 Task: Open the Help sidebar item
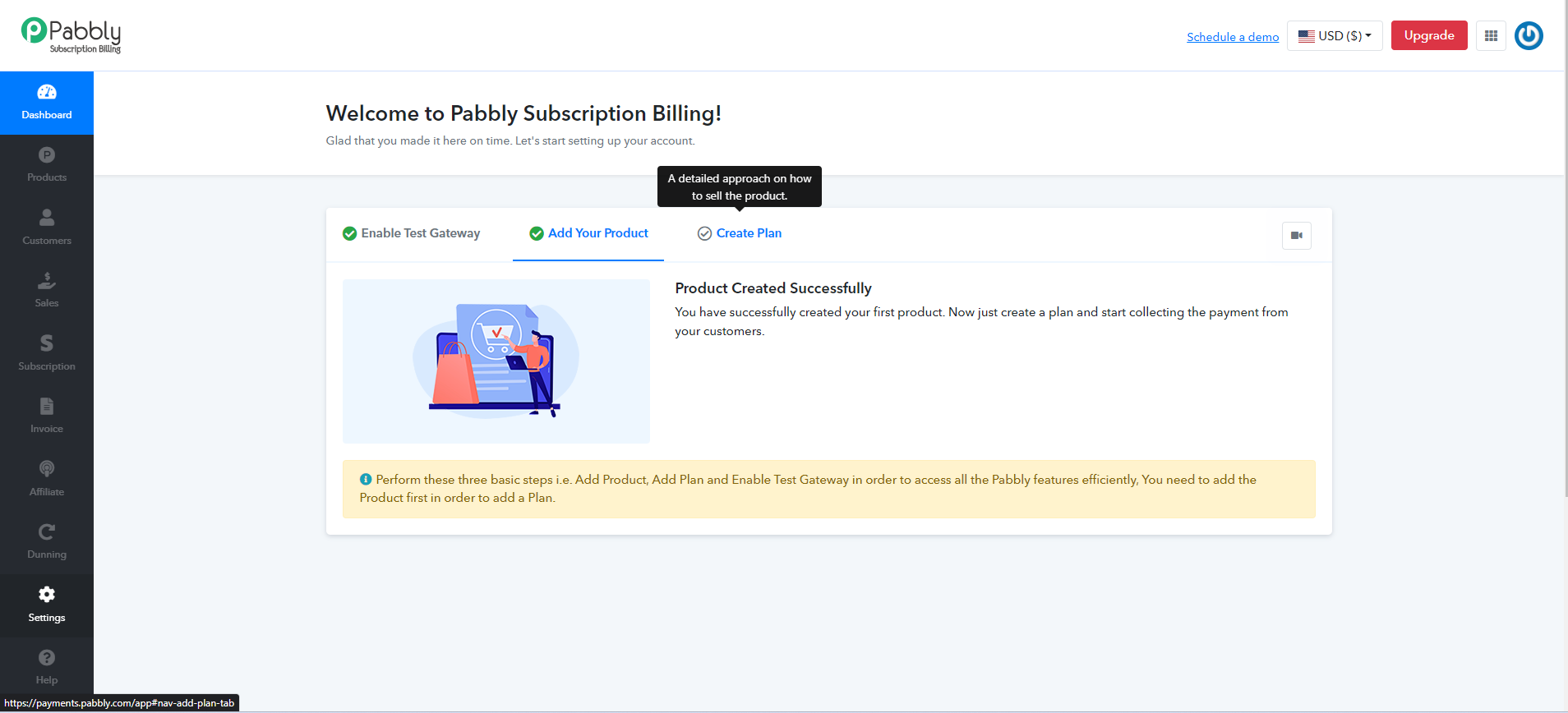(x=47, y=668)
